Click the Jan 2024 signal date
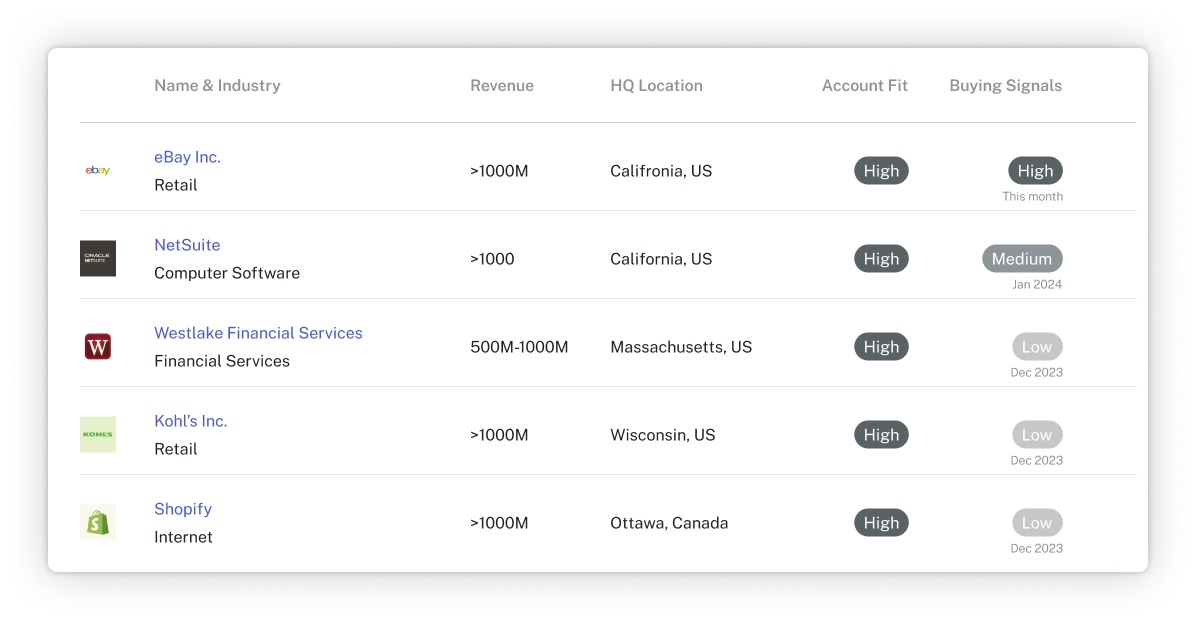The height and width of the screenshot is (620, 1196). 1037,284
